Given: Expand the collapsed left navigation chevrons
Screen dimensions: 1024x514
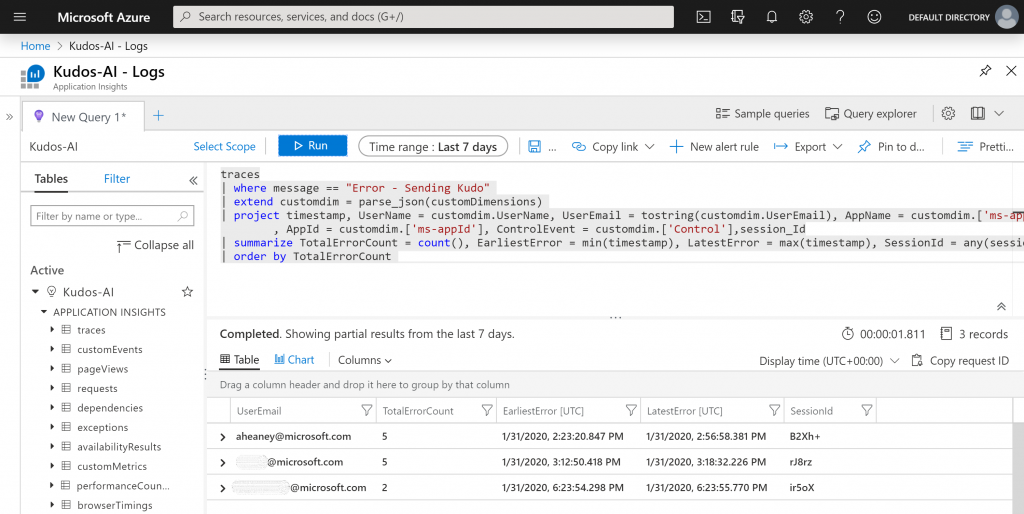Looking at the screenshot, I should (x=9, y=117).
